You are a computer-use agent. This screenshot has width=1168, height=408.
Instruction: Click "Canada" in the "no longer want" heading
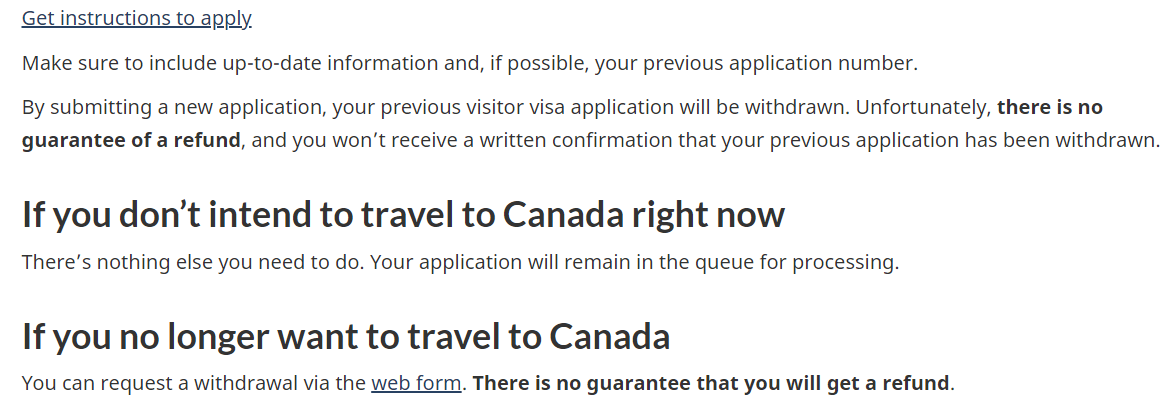point(610,337)
